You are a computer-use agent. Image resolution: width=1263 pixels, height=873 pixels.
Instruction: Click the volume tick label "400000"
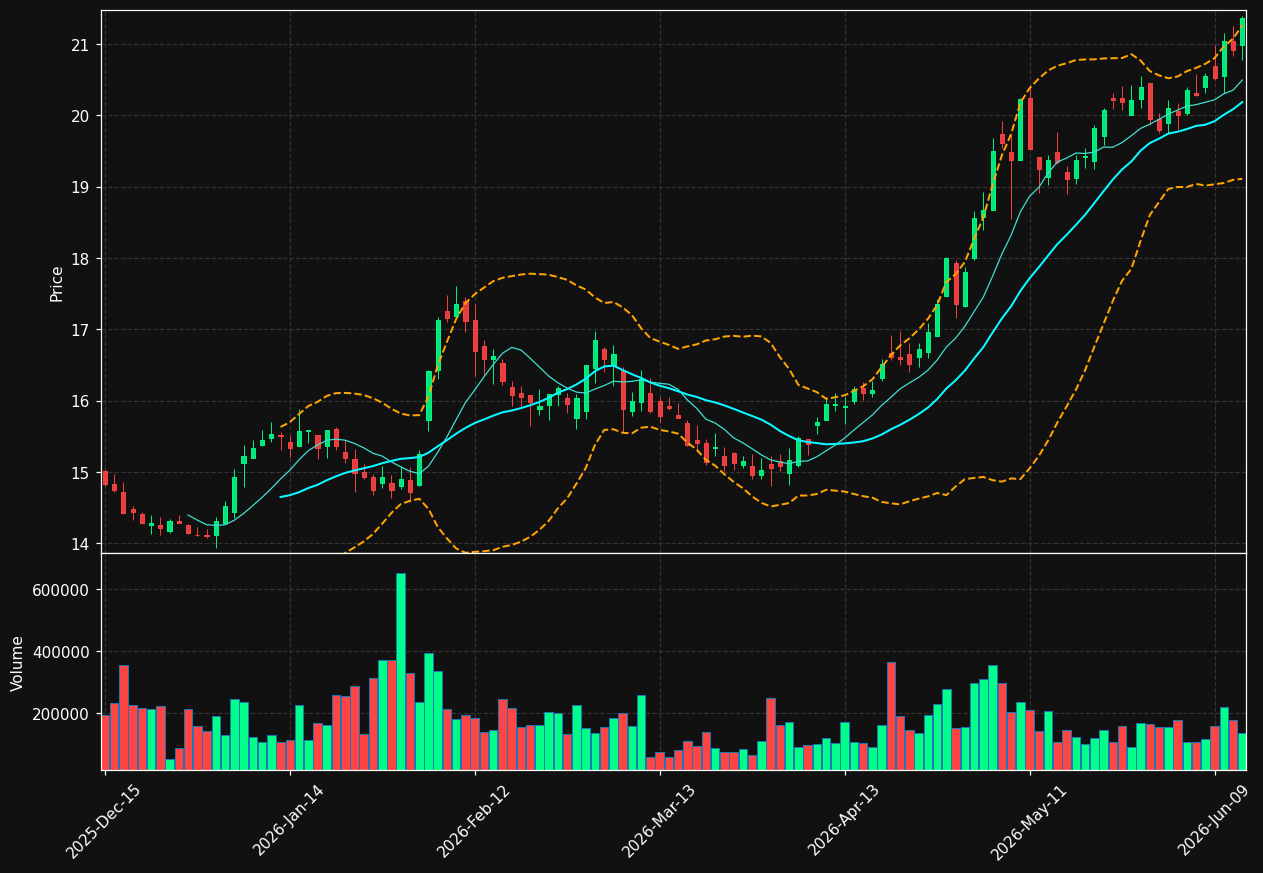tap(61, 652)
